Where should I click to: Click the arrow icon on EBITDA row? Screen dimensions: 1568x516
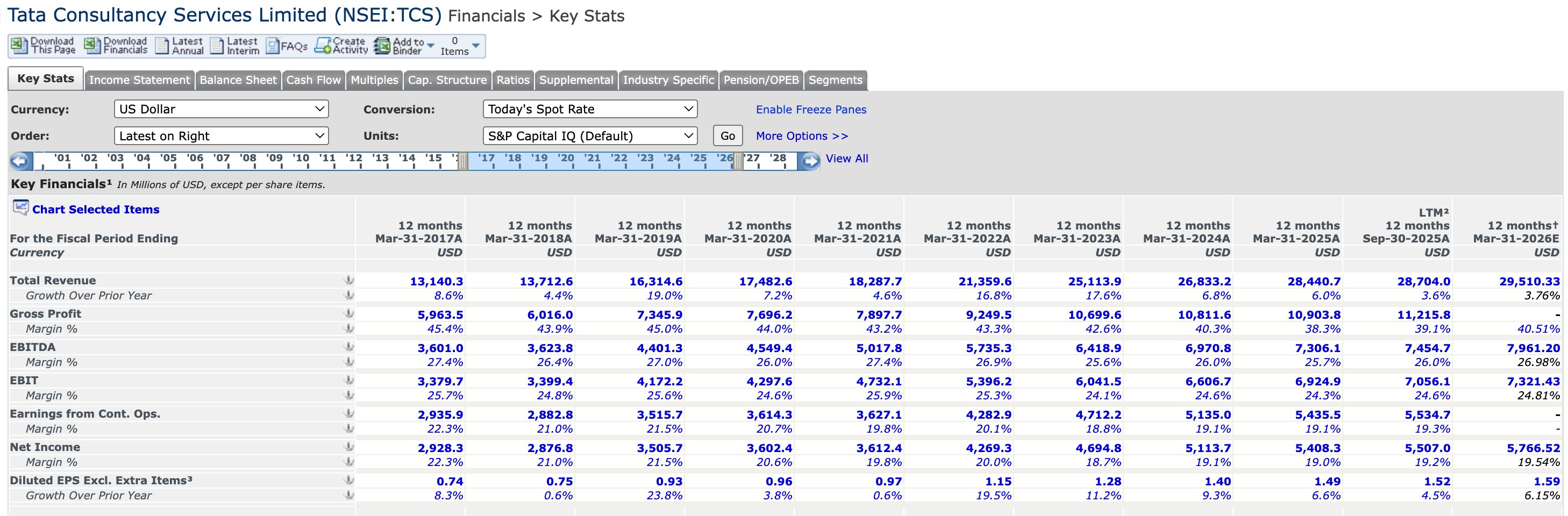(349, 347)
